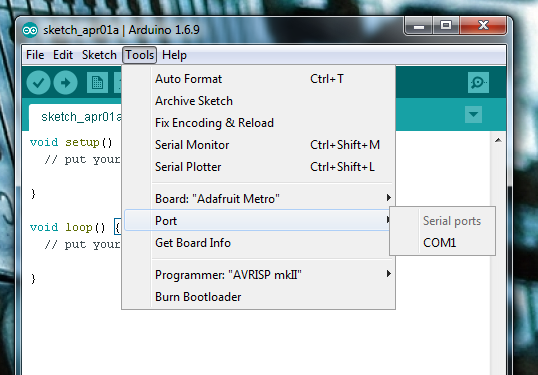Switch to the sketch_apr01a tab
The image size is (538, 375).
coord(75,117)
